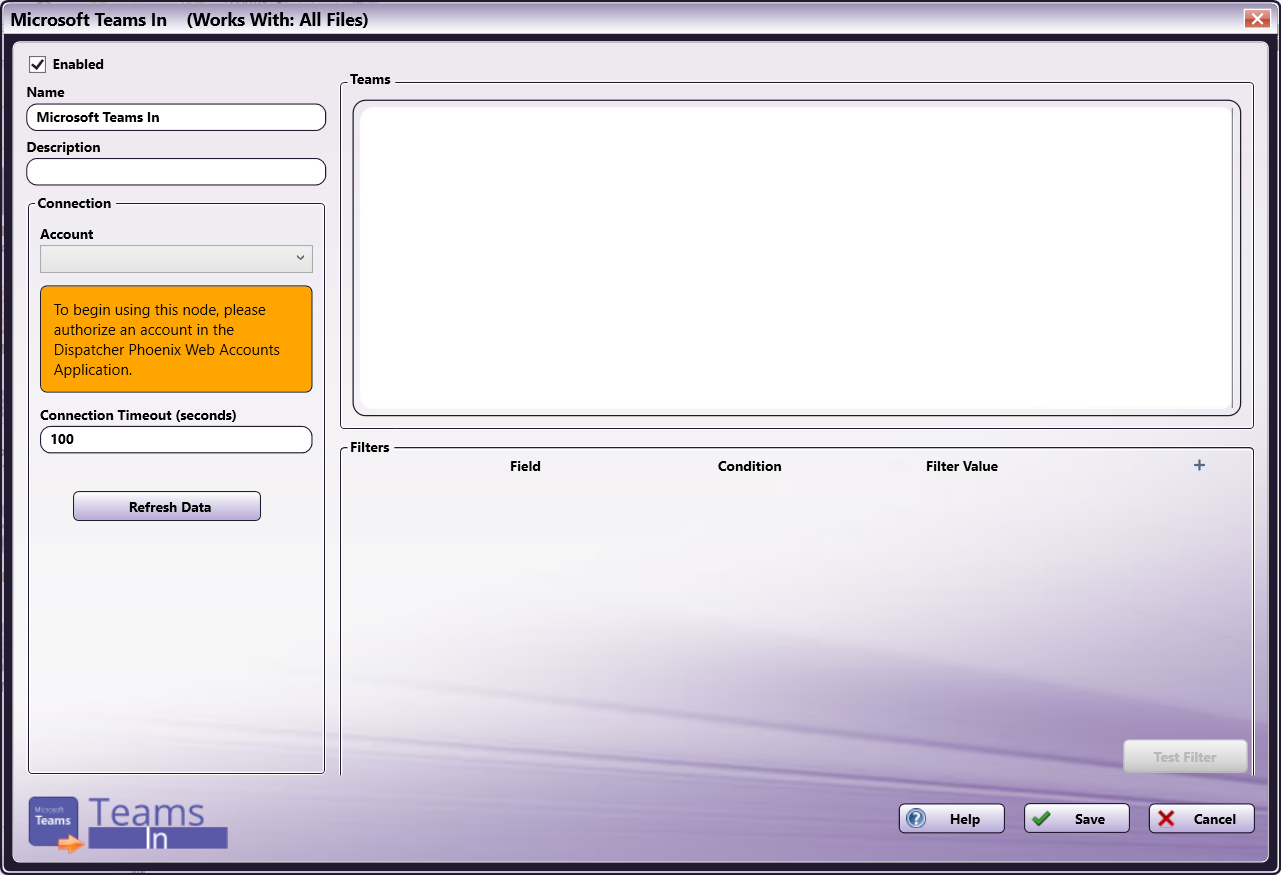
Task: Open the Account dropdown
Action: click(x=176, y=259)
